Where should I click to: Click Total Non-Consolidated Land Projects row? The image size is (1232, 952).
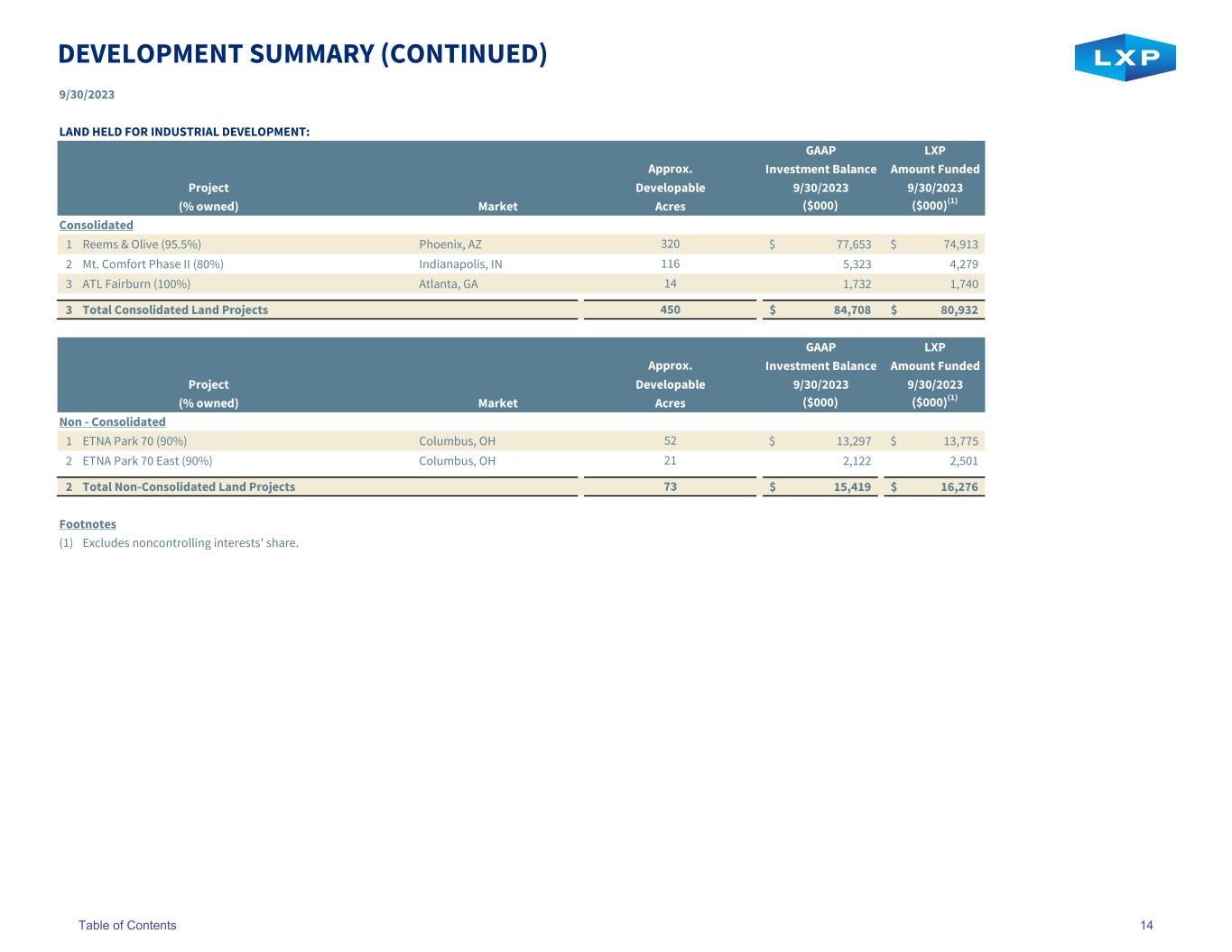[521, 486]
